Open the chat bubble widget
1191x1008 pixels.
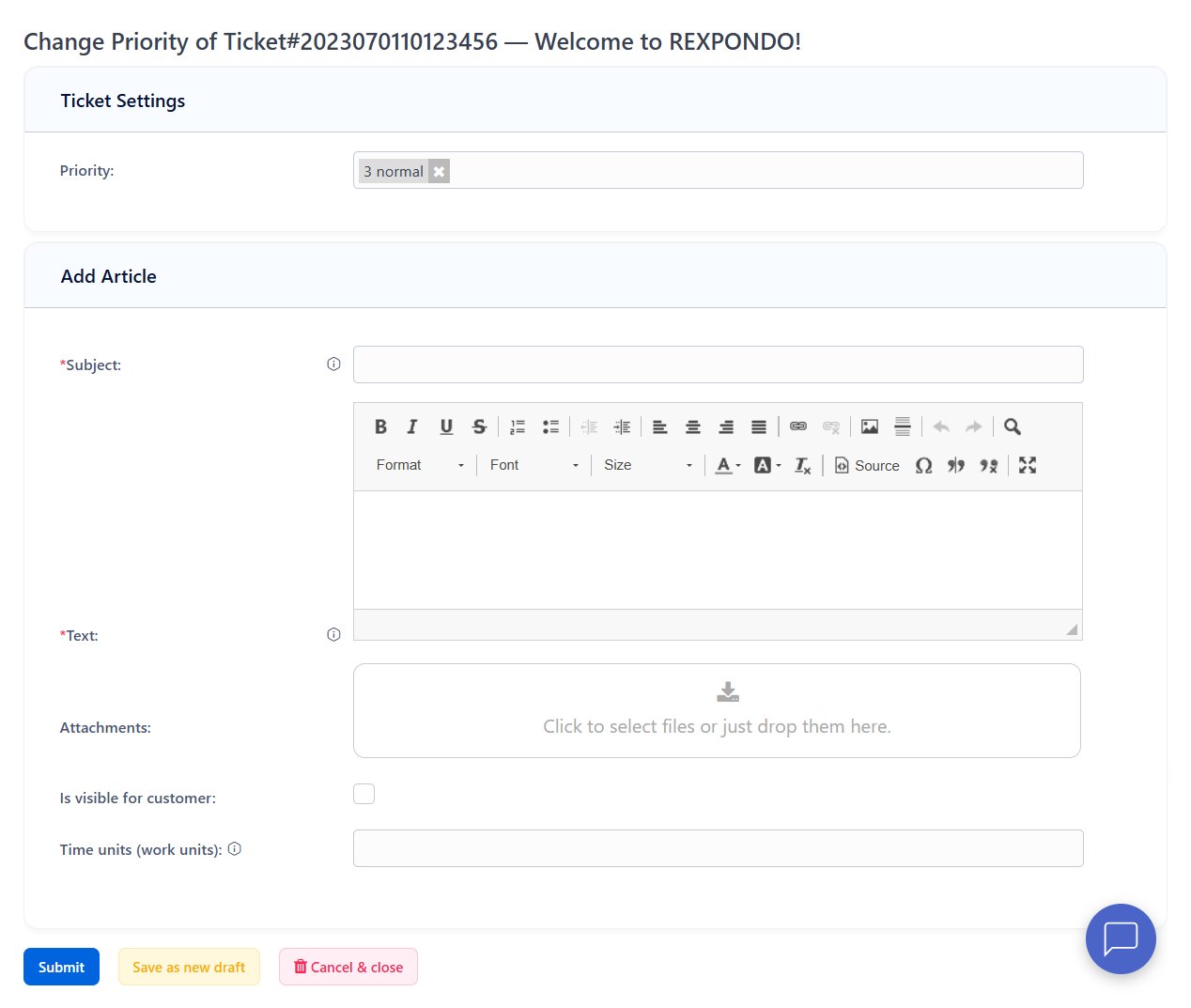[x=1121, y=938]
